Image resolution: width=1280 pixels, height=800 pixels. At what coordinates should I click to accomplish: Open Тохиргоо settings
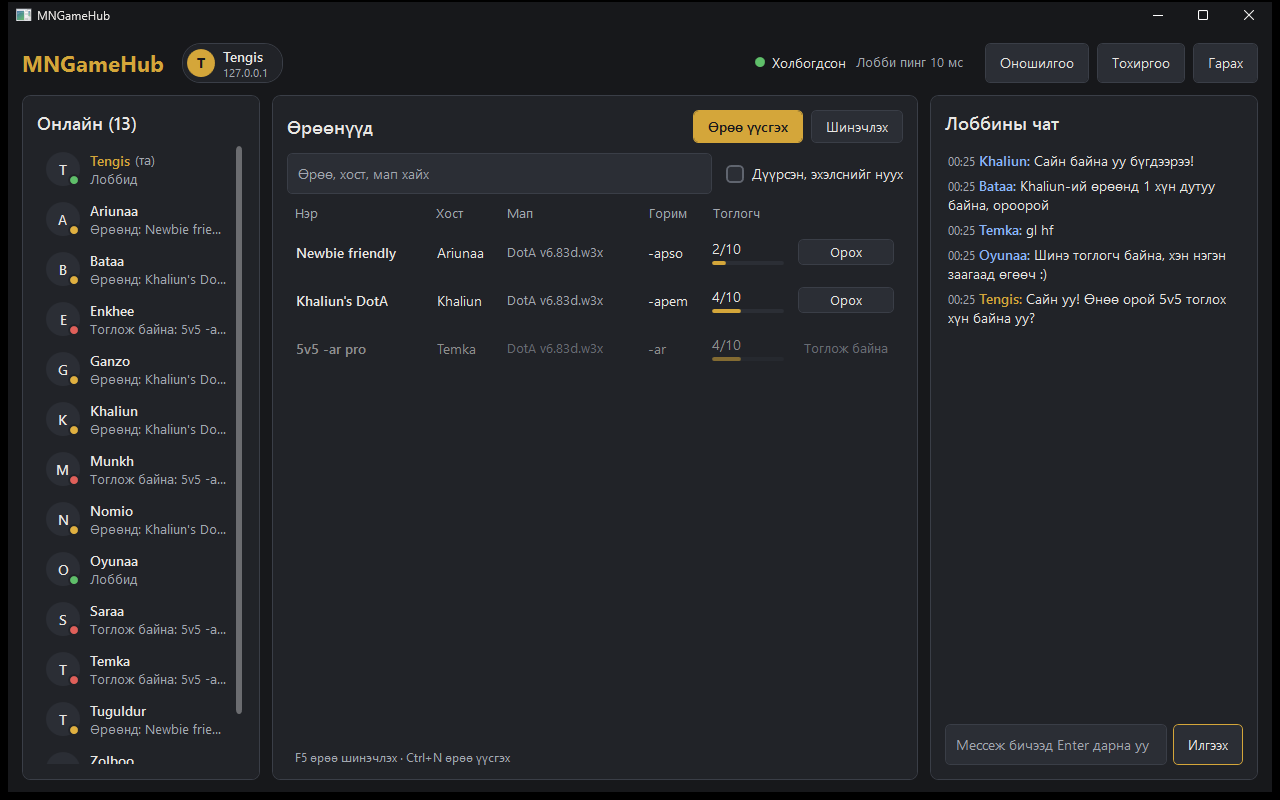point(1141,63)
